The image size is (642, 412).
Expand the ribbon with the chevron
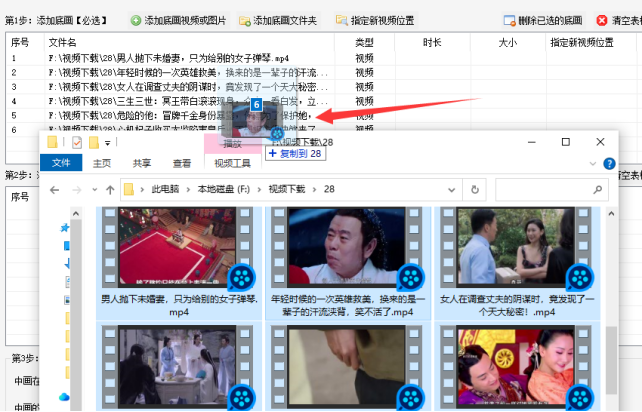click(x=592, y=163)
